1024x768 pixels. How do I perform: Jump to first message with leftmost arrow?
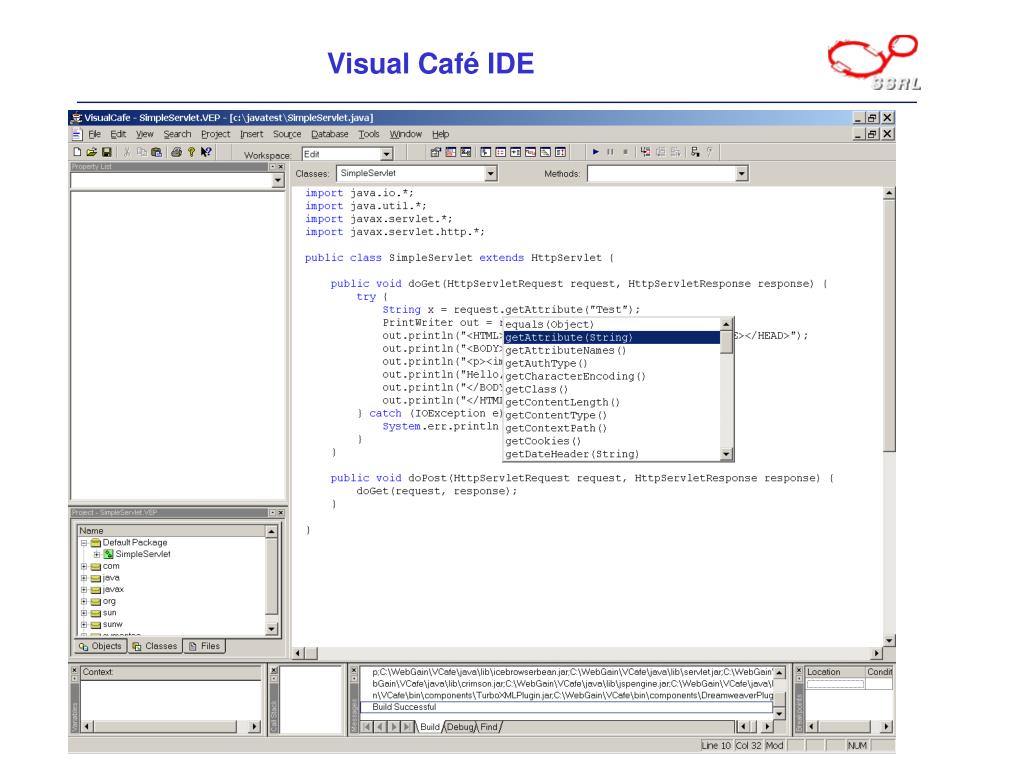tap(367, 727)
